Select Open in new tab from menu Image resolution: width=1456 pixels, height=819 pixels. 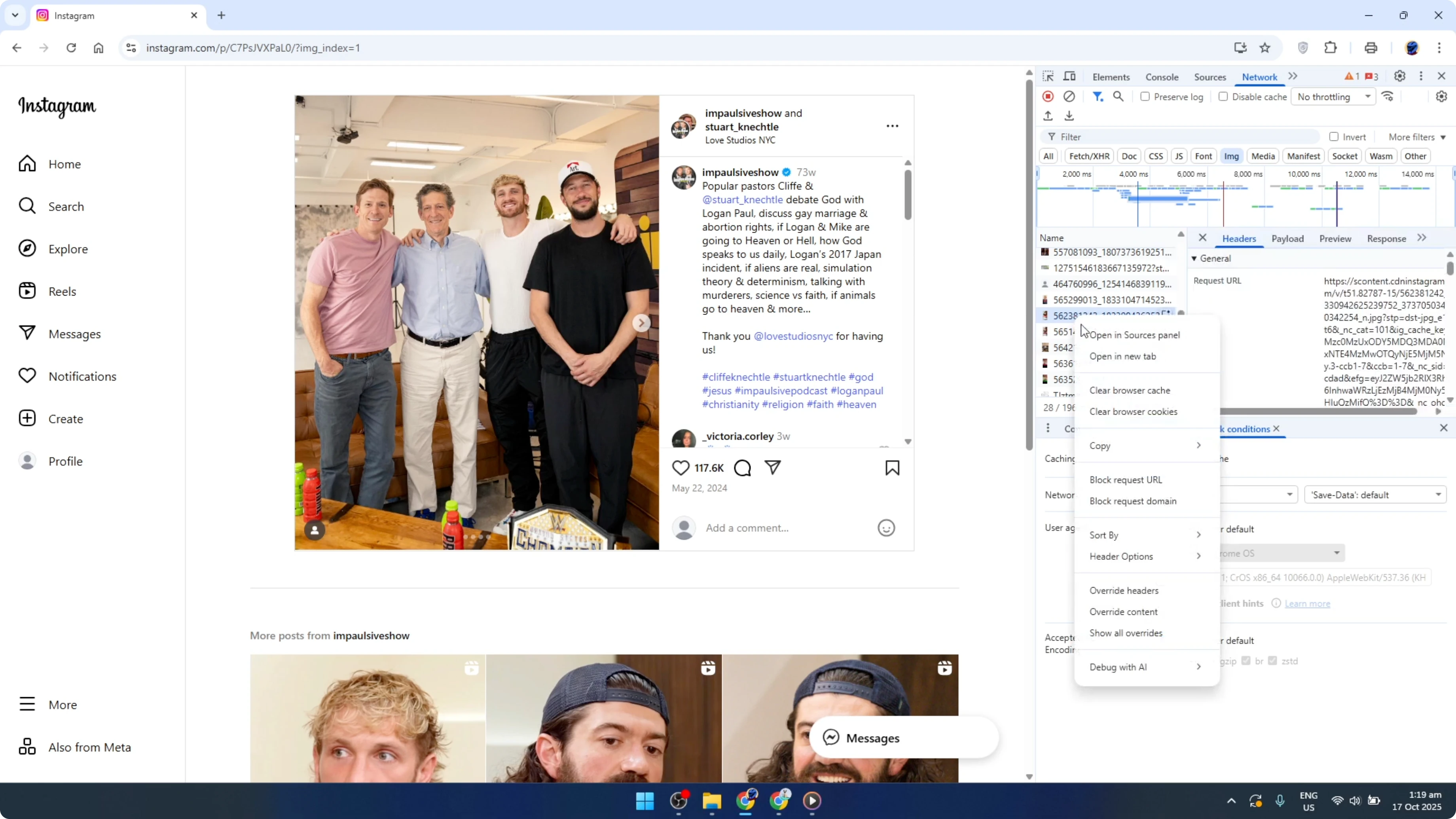1124,356
